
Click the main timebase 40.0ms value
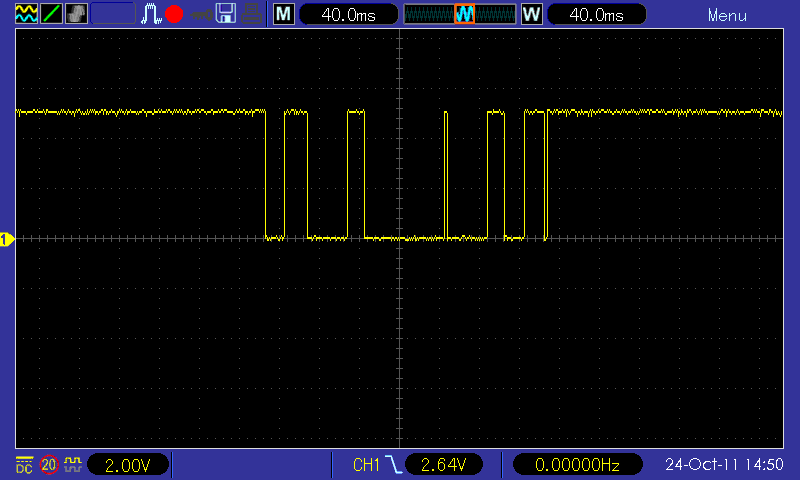point(348,15)
